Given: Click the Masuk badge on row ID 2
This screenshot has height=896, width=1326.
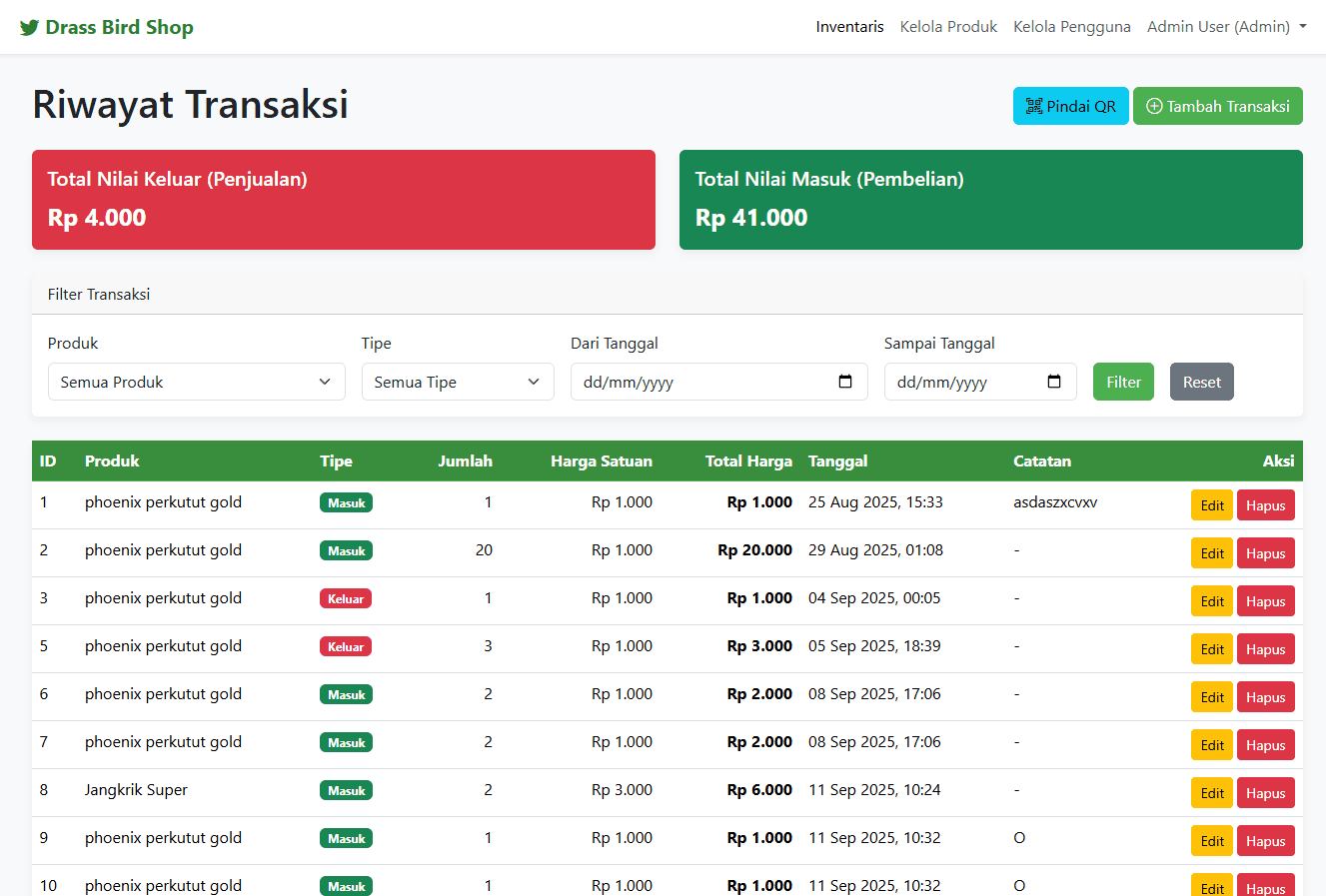Looking at the screenshot, I should click(x=346, y=550).
